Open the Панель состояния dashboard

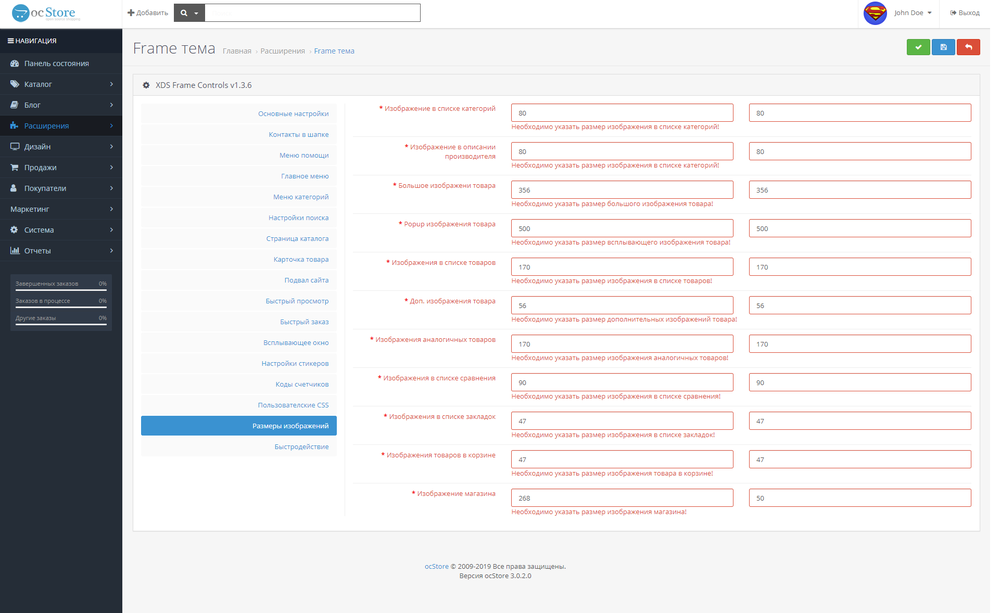56,63
